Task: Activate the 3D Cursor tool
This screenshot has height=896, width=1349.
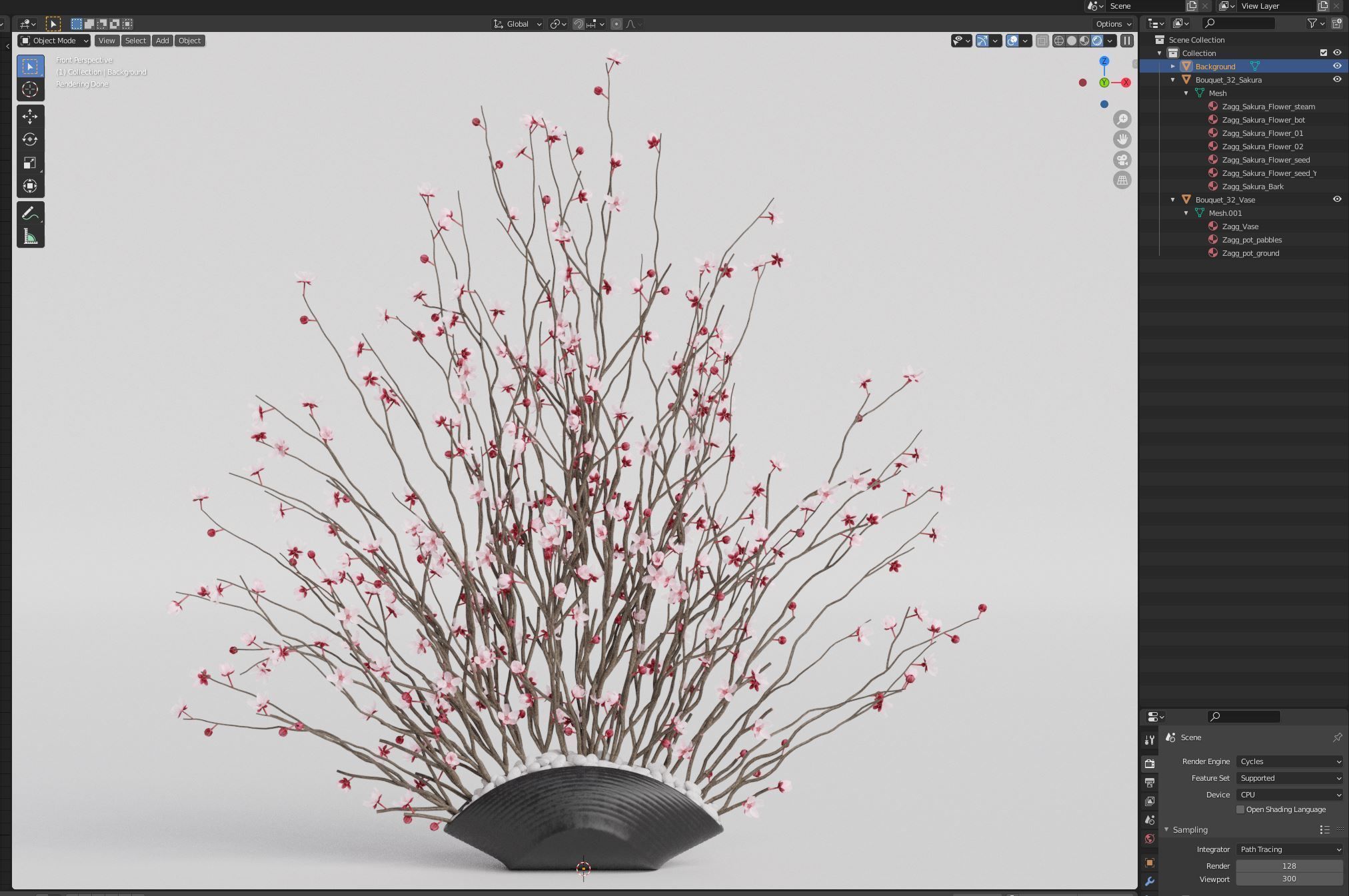Action: coord(30,89)
